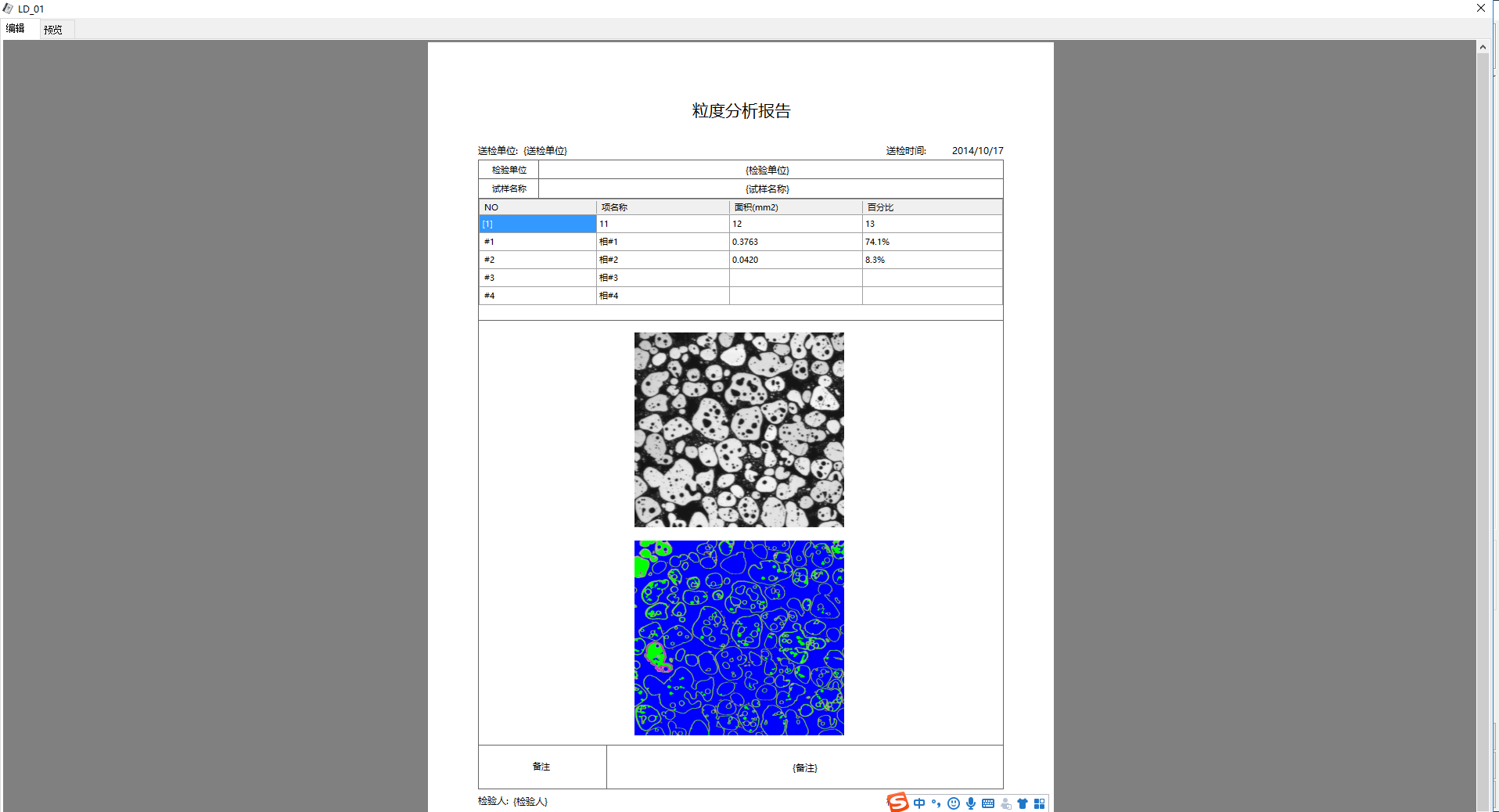Click the Sogou input method logo
The width and height of the screenshot is (1499, 812).
tap(897, 803)
